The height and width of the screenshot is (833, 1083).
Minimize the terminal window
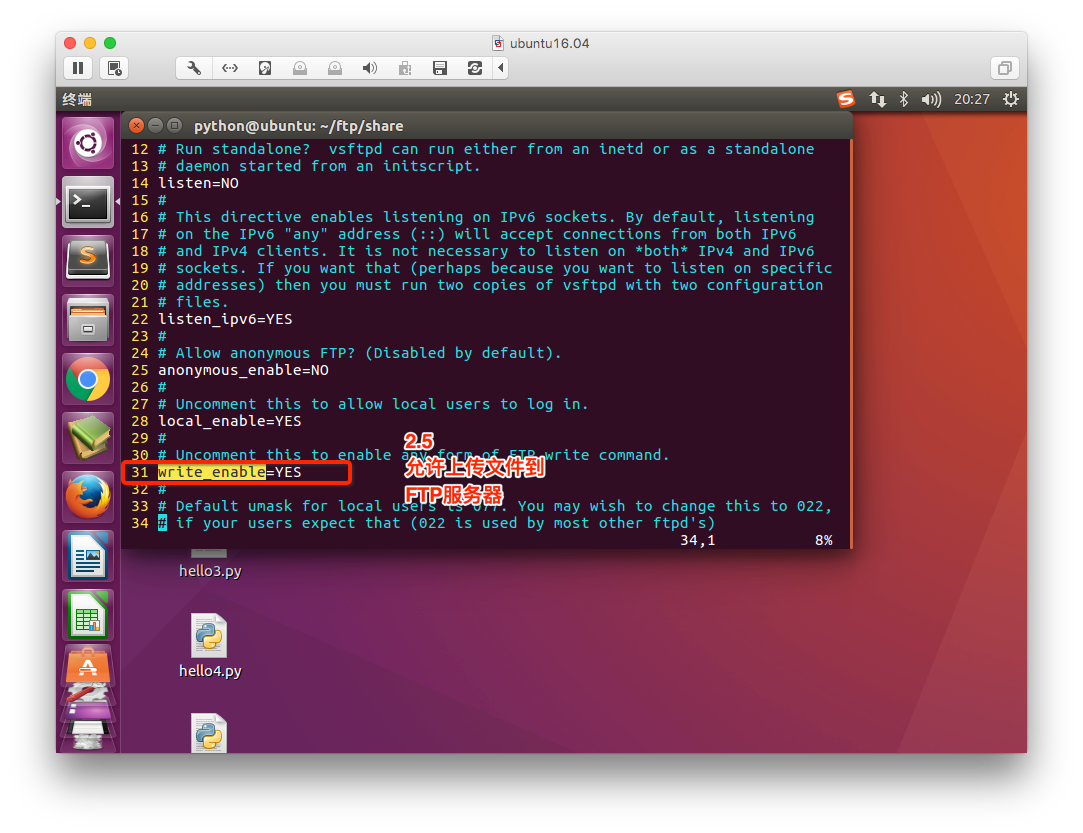point(155,125)
